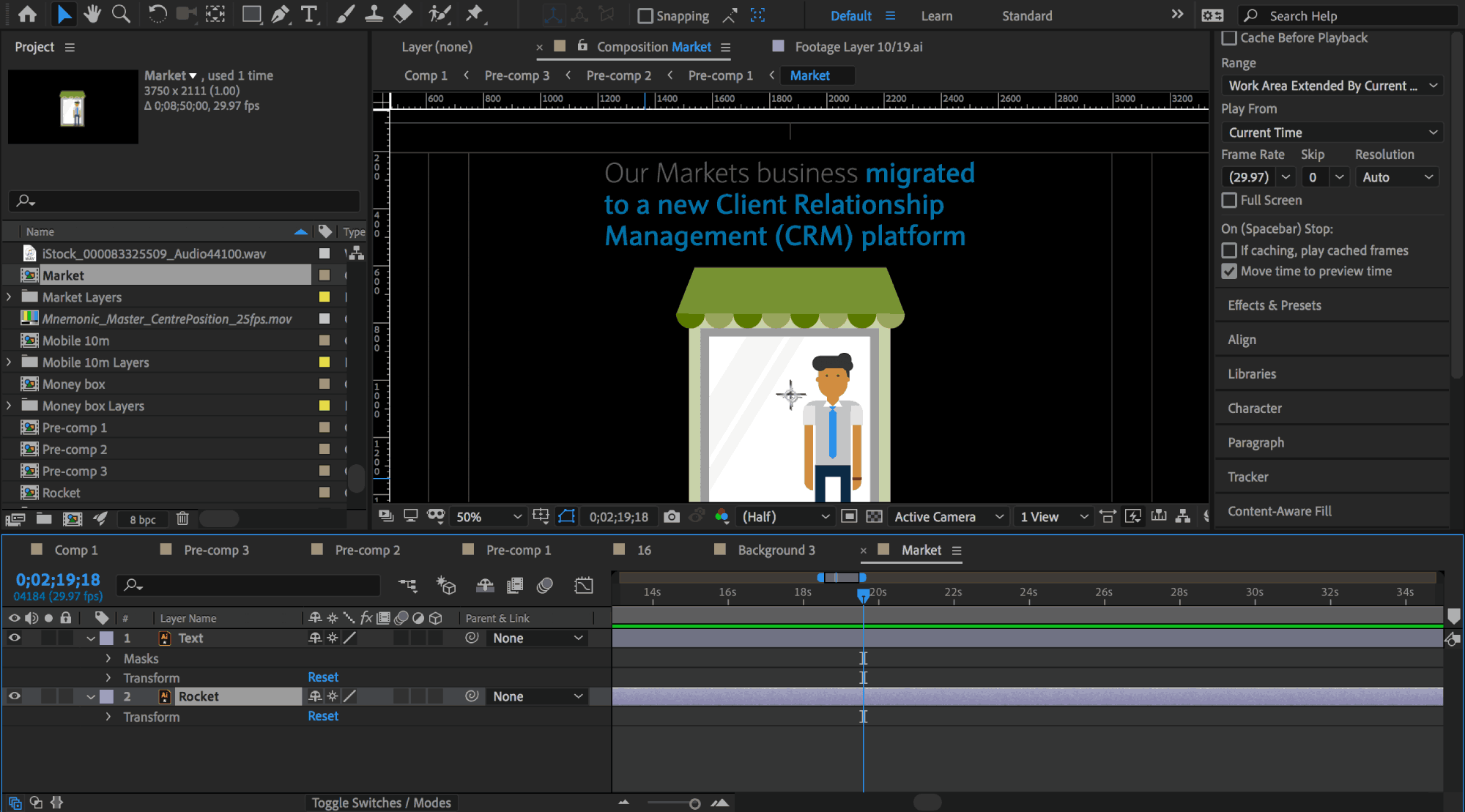The height and width of the screenshot is (812, 1465).
Task: Click the snapshot camera icon
Action: [x=671, y=517]
